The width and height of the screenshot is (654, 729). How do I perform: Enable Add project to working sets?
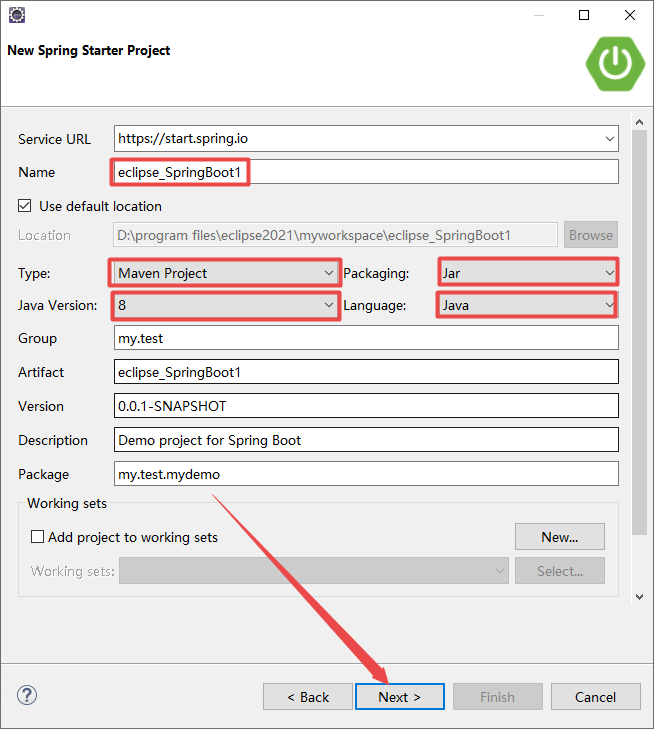coord(37,537)
